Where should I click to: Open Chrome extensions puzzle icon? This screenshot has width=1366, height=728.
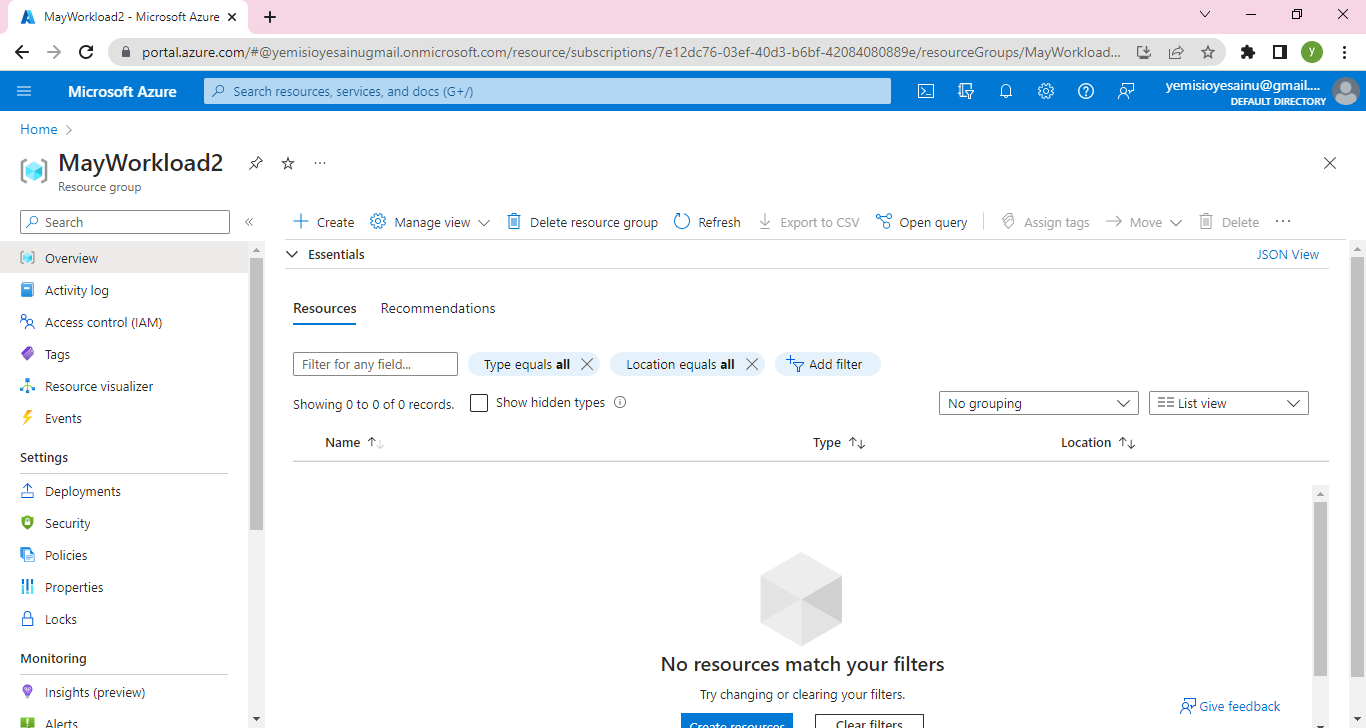point(1247,52)
